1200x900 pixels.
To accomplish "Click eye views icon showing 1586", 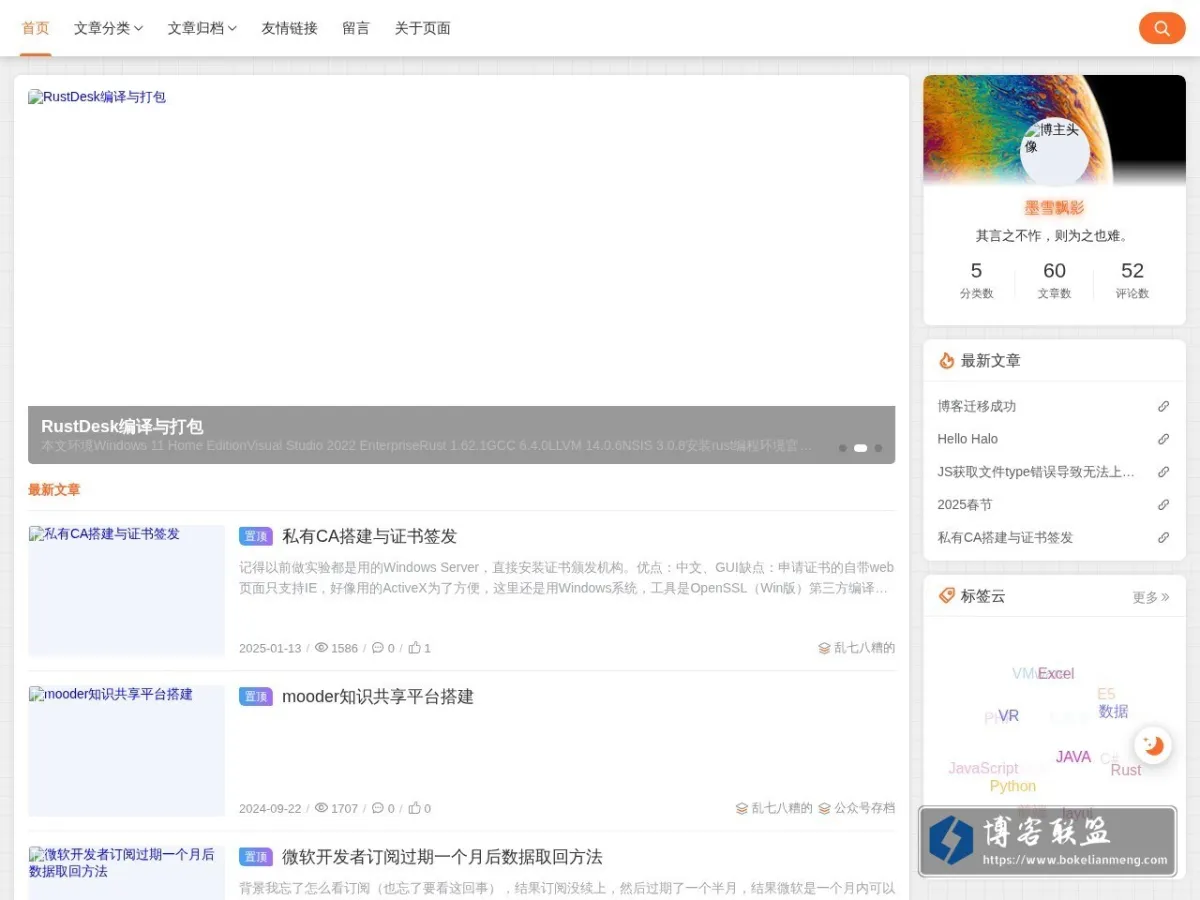I will [x=321, y=648].
